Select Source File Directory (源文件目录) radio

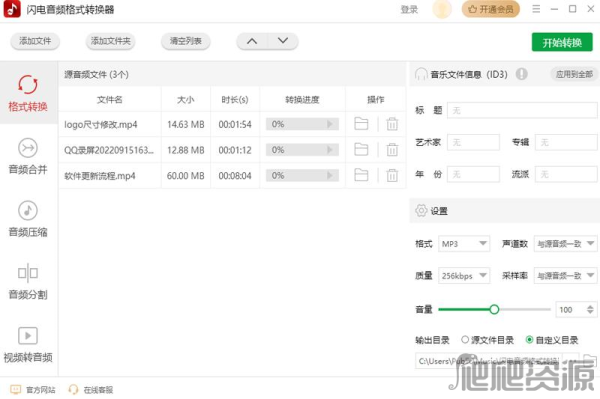coord(465,339)
